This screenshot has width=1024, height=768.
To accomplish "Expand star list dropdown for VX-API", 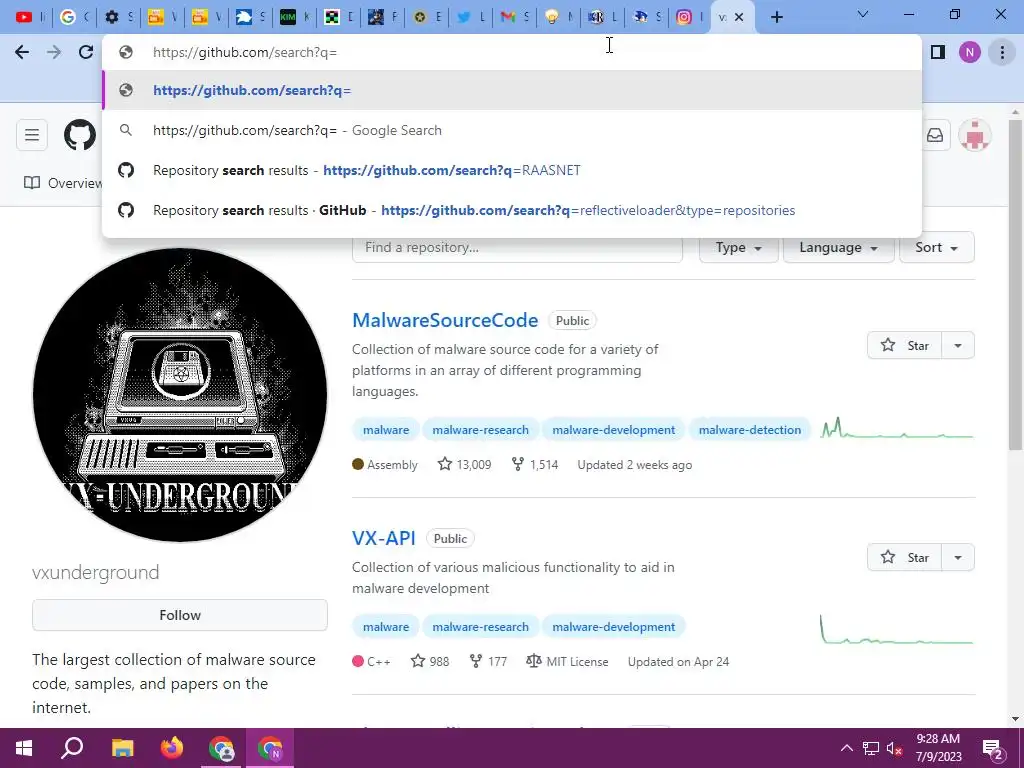I will tap(958, 557).
